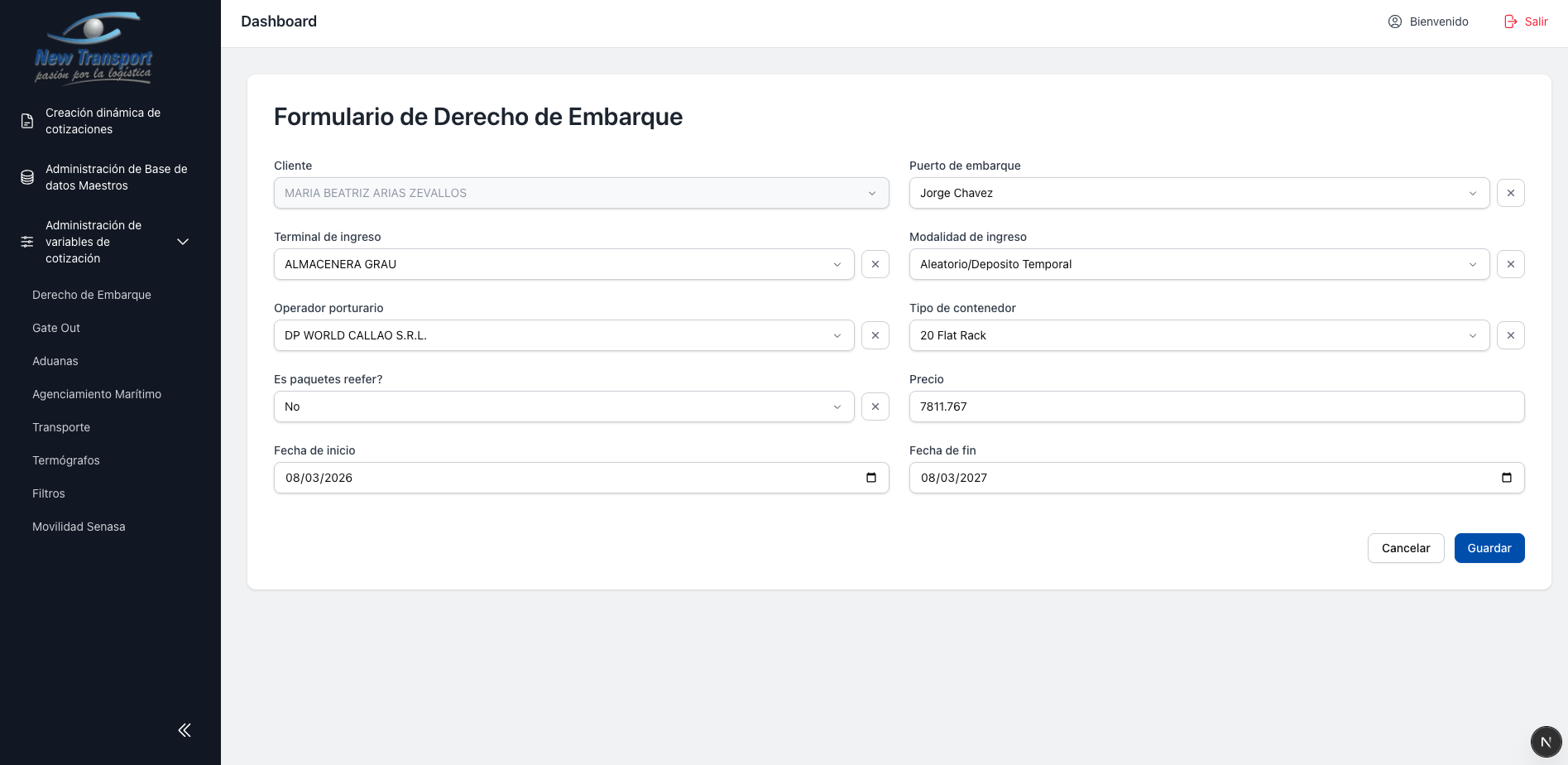1568x765 pixels.
Task: Open Derecho de Embarque in sidebar
Action: coord(92,295)
